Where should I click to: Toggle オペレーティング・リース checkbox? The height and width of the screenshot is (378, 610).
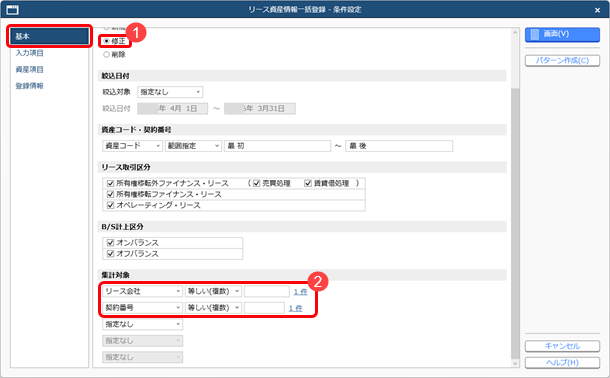coord(110,205)
